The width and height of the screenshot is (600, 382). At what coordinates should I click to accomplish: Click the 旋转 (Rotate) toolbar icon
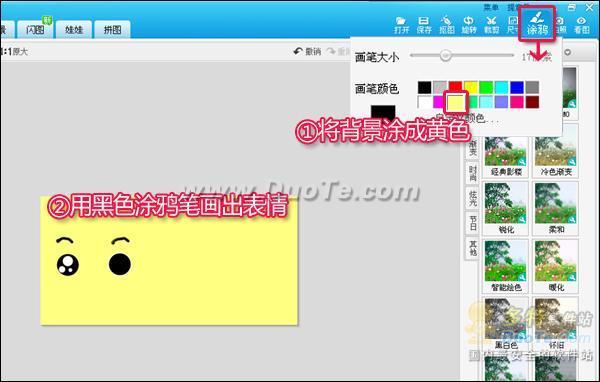pyautogui.click(x=469, y=25)
